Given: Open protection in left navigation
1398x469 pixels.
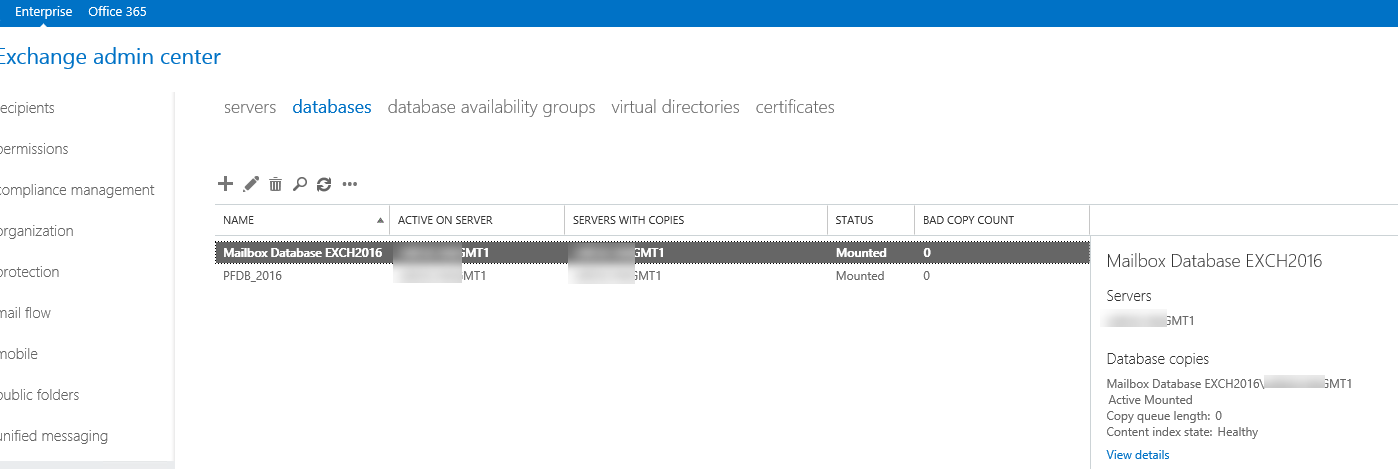Looking at the screenshot, I should click(x=30, y=272).
